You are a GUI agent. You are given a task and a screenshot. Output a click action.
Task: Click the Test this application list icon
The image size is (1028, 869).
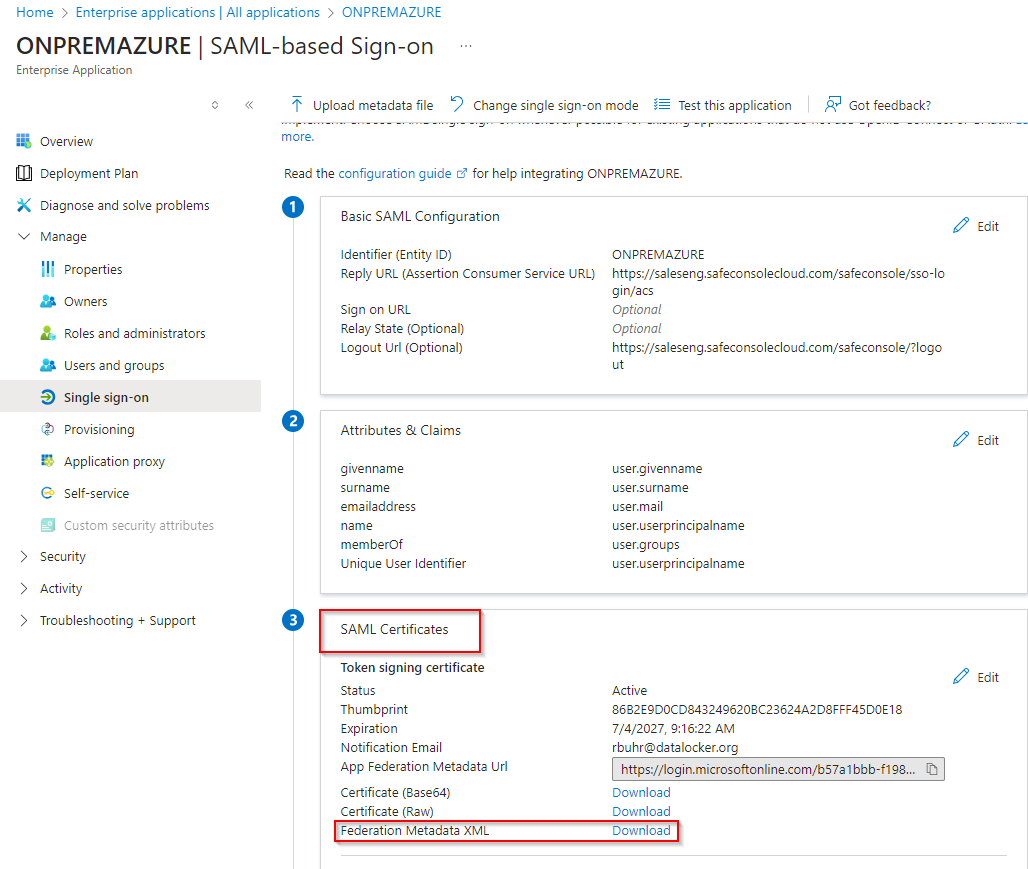pos(662,104)
